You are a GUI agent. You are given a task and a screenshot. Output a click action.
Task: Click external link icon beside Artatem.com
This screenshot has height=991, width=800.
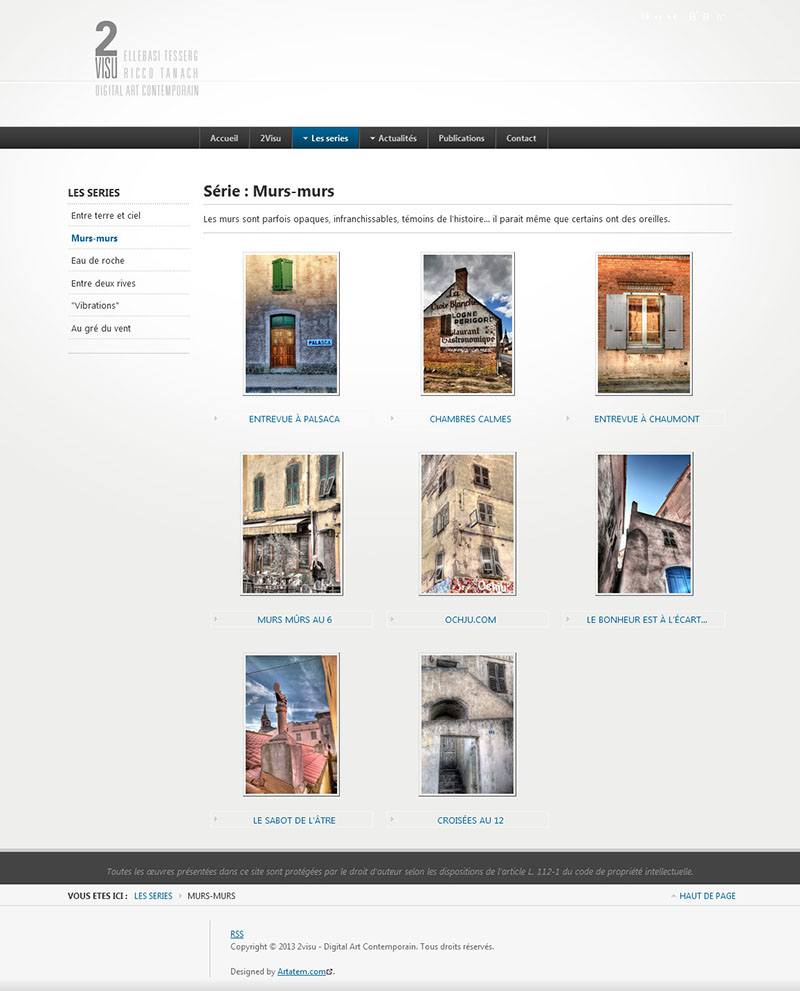pos(330,972)
